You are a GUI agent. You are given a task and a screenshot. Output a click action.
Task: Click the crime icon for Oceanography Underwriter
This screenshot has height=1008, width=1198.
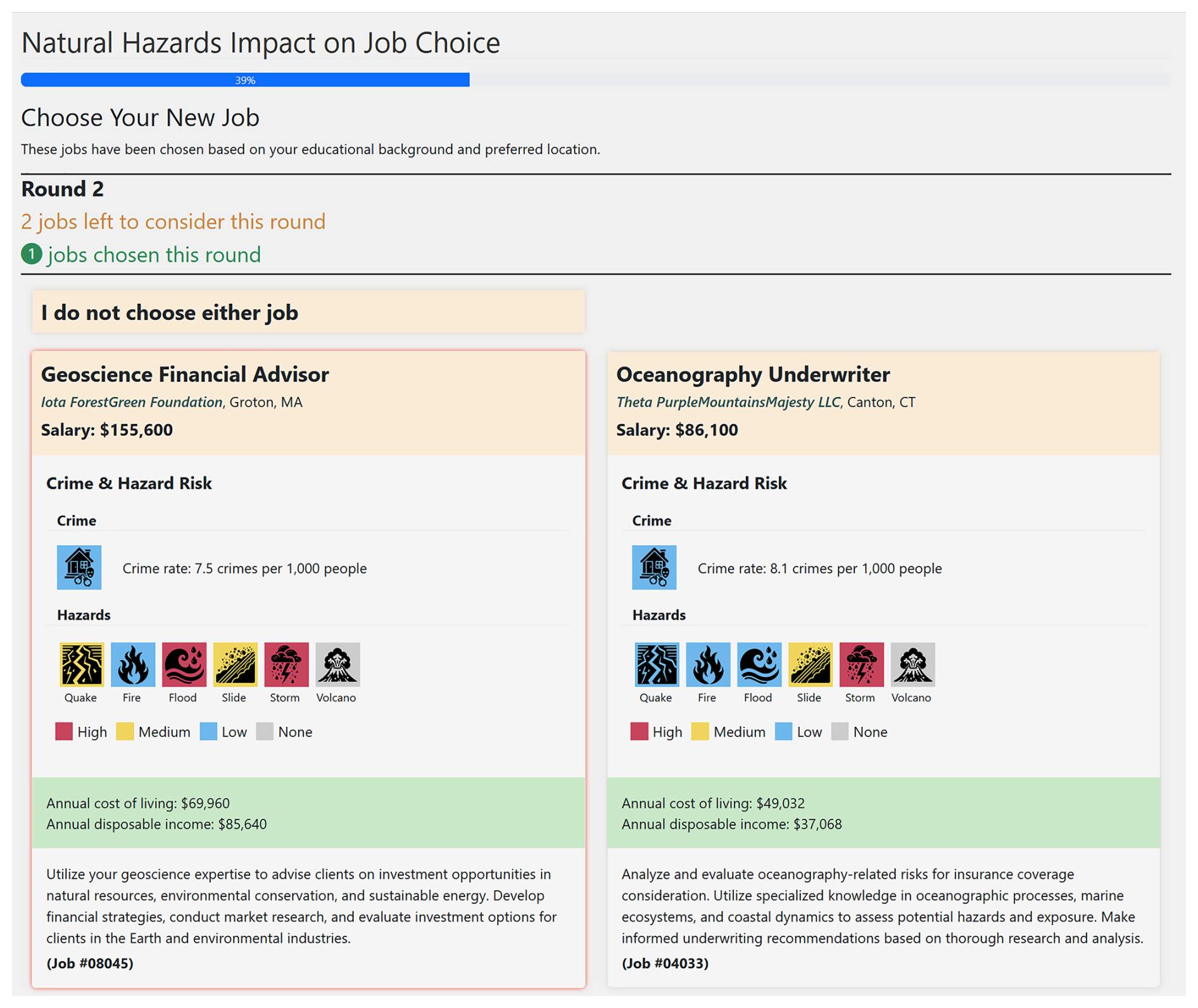[654, 567]
